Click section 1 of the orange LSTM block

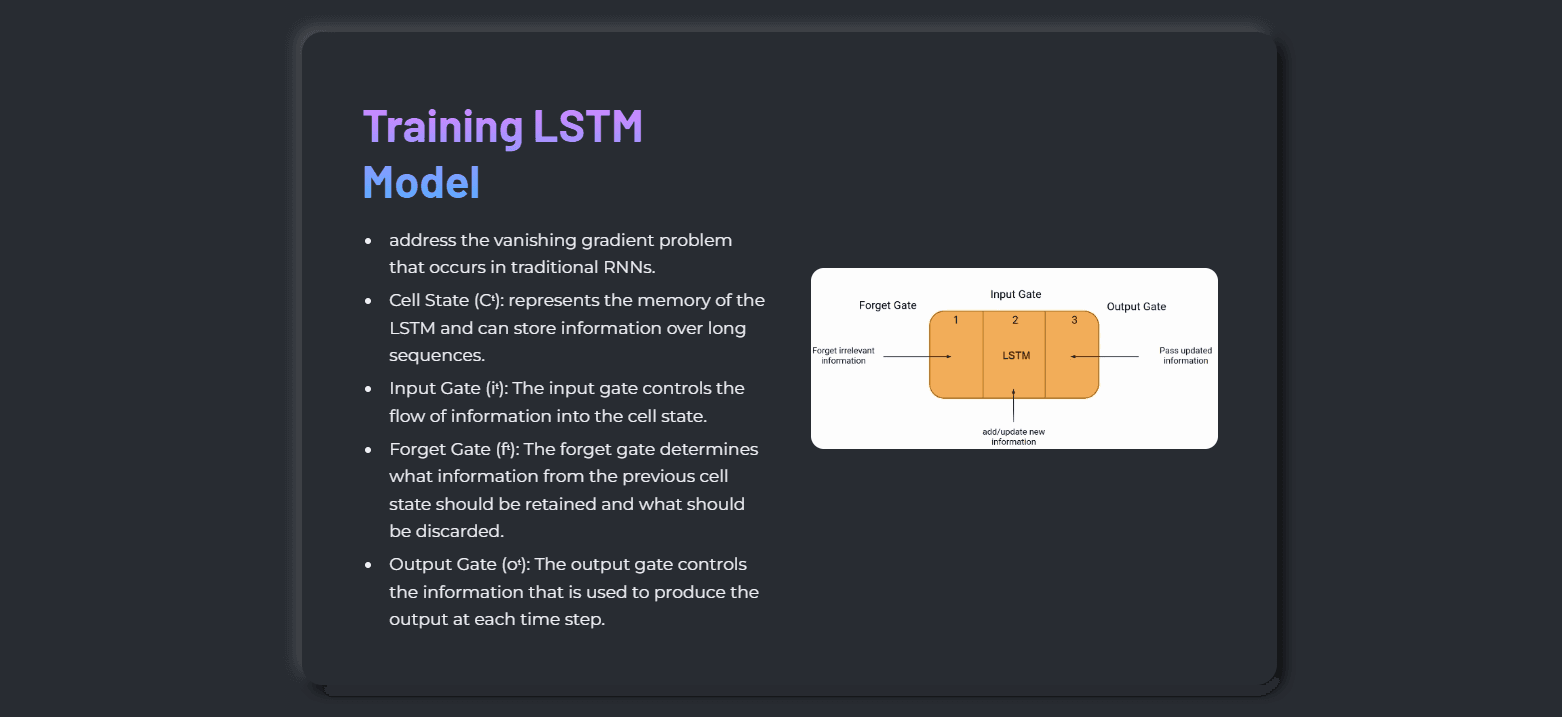pos(956,355)
